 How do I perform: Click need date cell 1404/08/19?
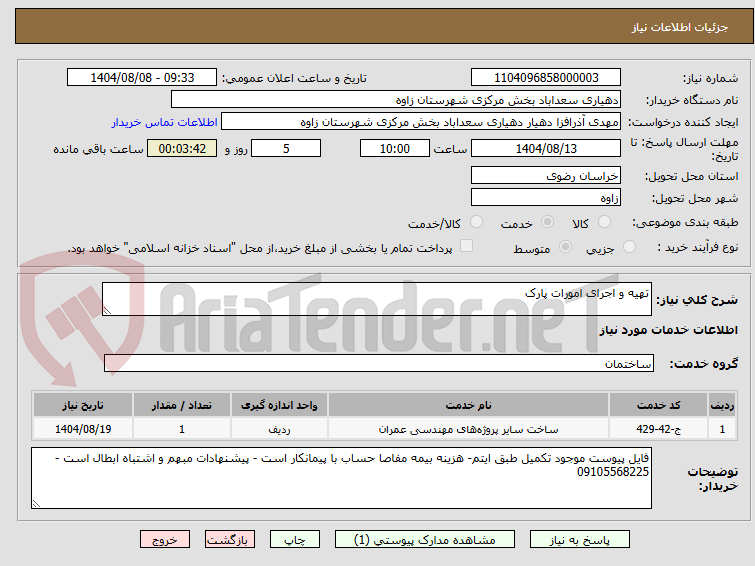(x=83, y=429)
